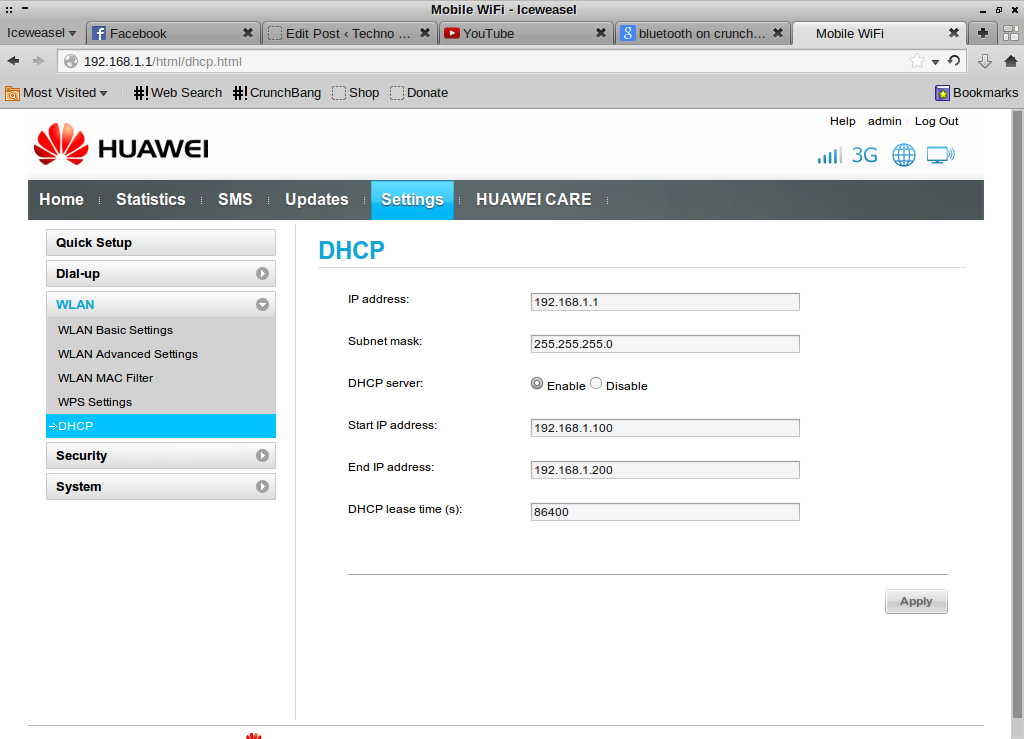Click the Log Out link

936,121
